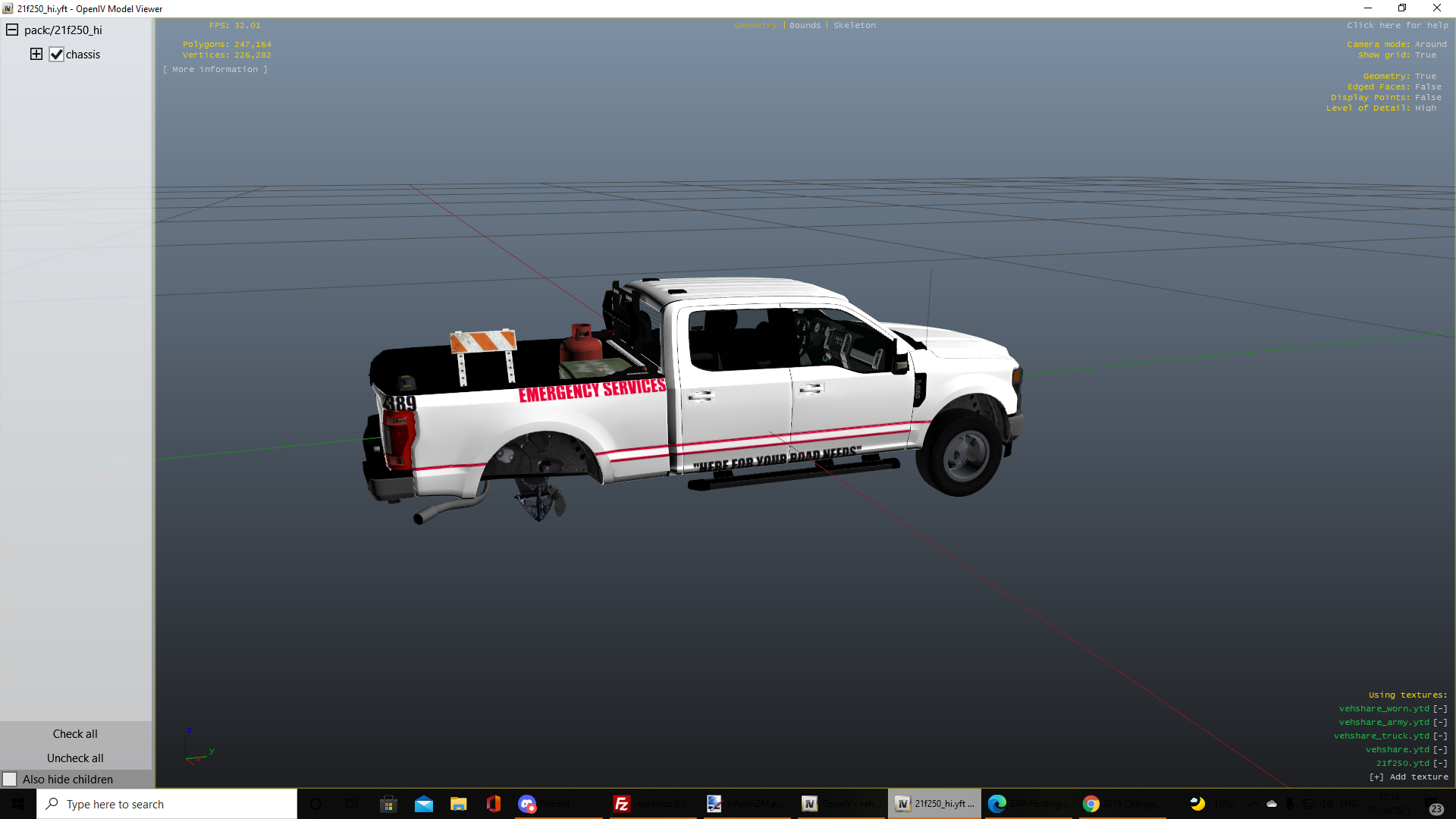Click the Uncheck all button
Image resolution: width=1456 pixels, height=819 pixels.
tap(75, 758)
